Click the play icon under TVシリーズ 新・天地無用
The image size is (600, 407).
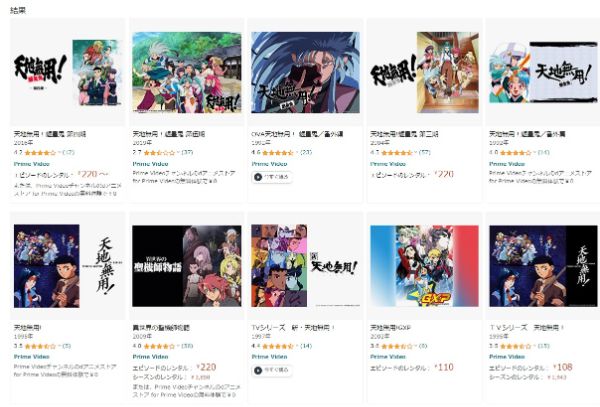pyautogui.click(x=258, y=370)
